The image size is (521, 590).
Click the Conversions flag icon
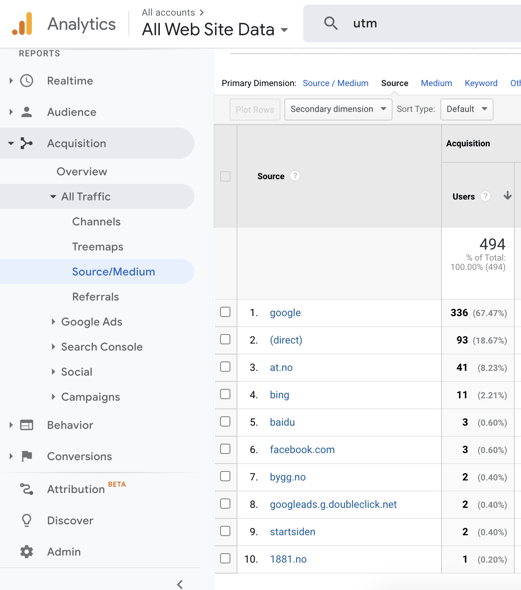tap(27, 456)
